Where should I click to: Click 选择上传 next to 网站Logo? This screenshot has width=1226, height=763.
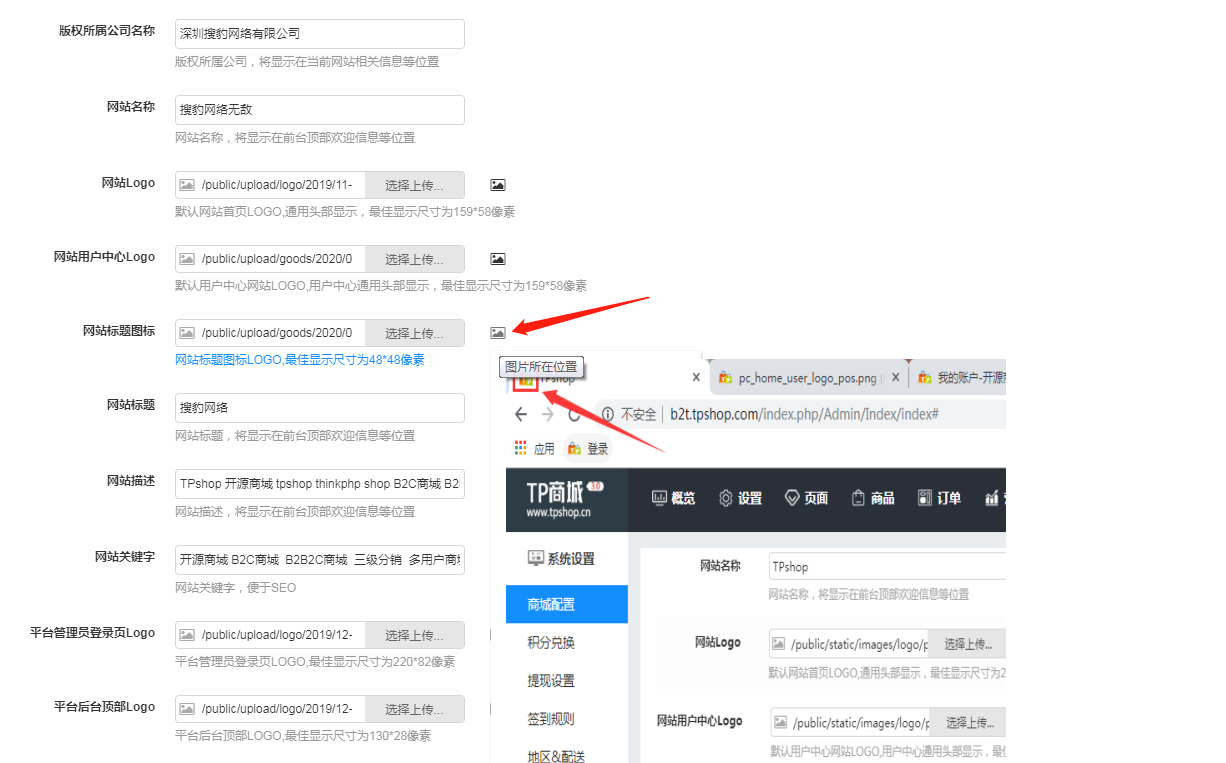click(414, 184)
